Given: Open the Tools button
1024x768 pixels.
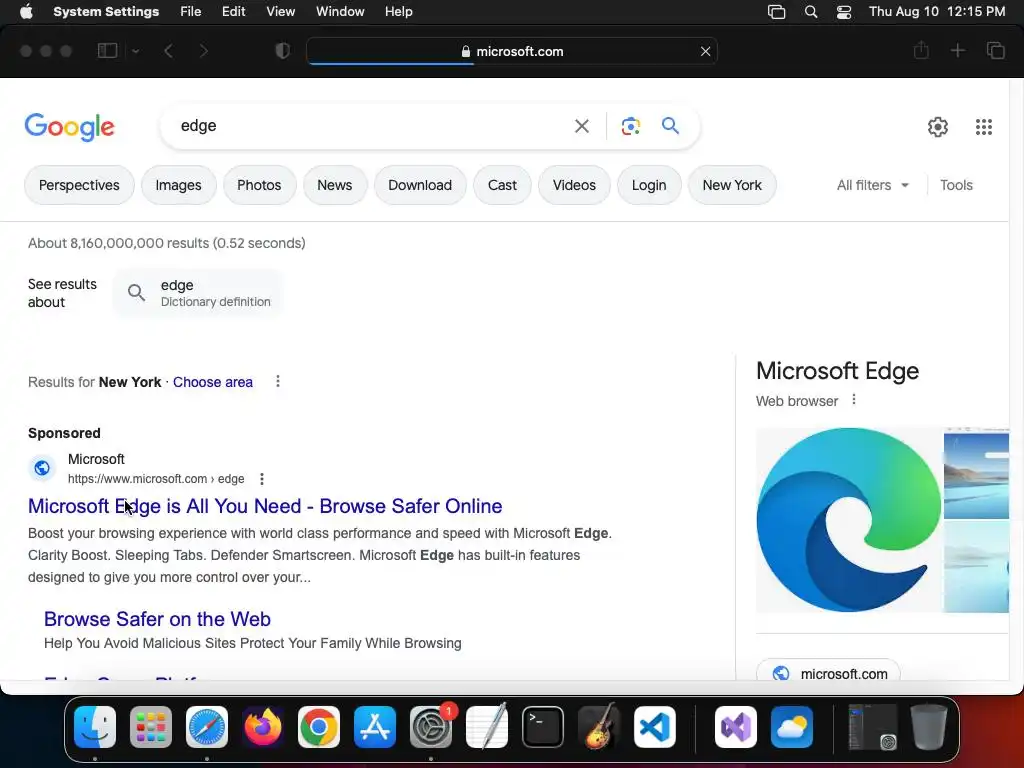Looking at the screenshot, I should (956, 185).
